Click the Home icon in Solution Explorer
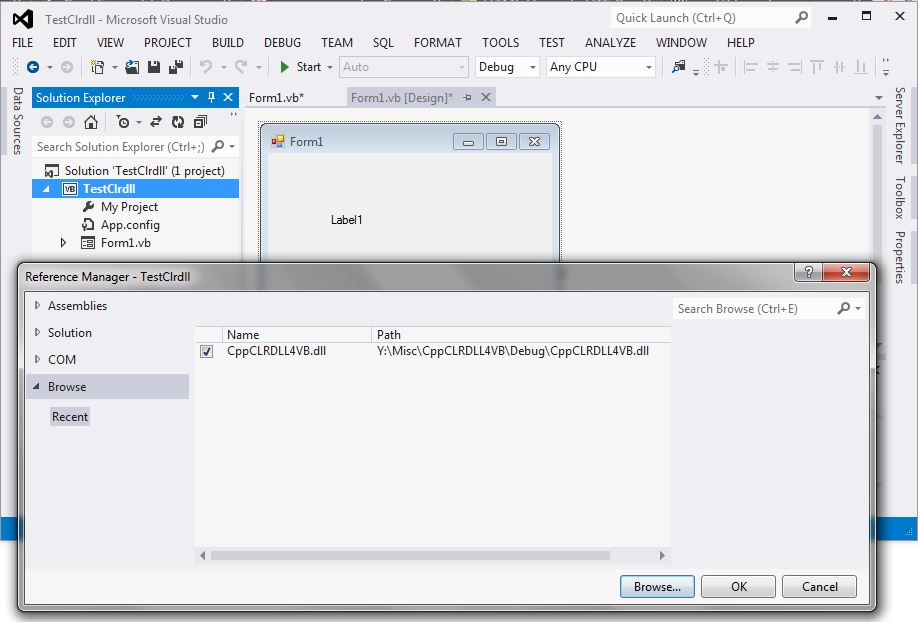 91,121
